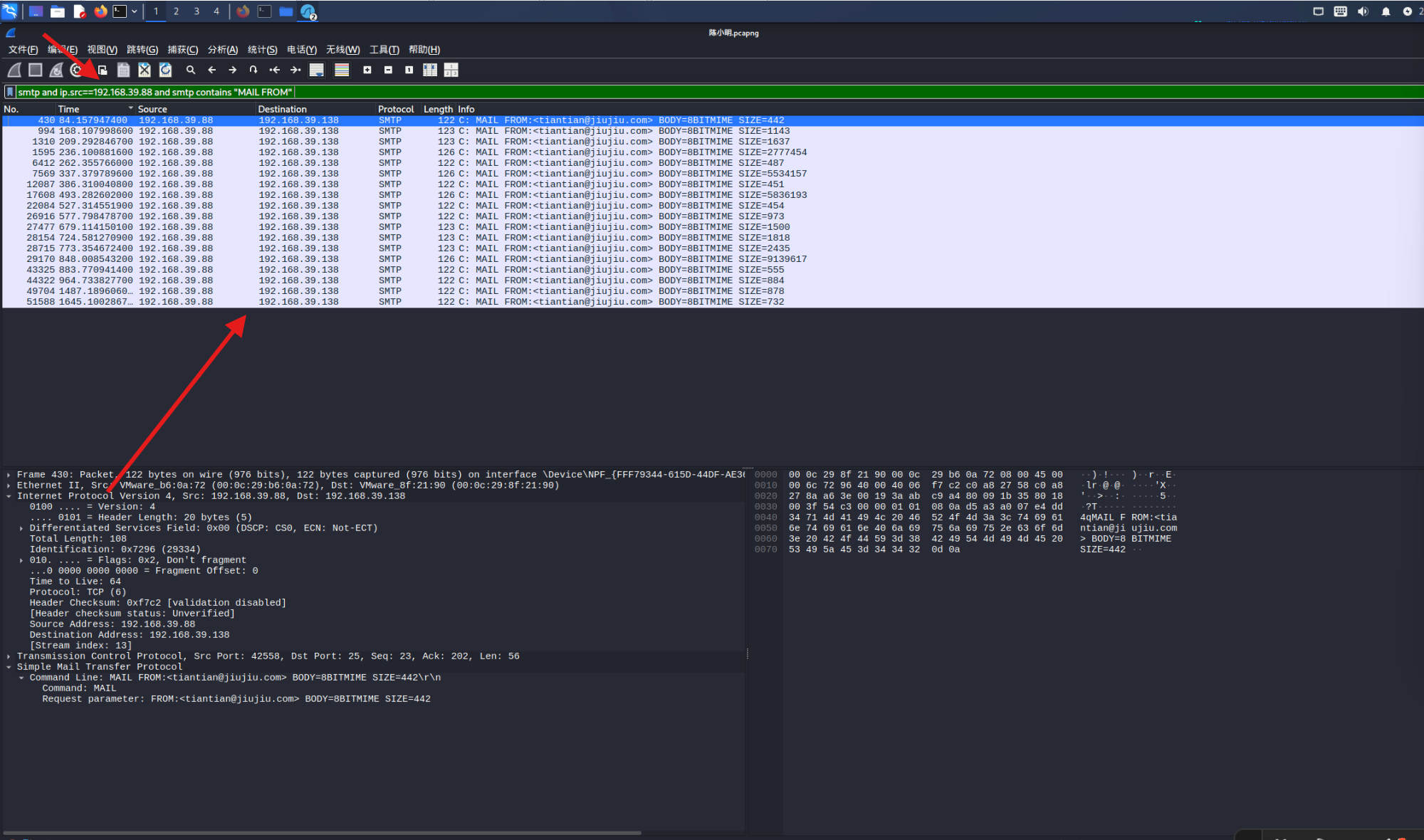Toggle auto-scroll during live capture
Image resolution: width=1424 pixels, height=840 pixels.
pos(317,70)
